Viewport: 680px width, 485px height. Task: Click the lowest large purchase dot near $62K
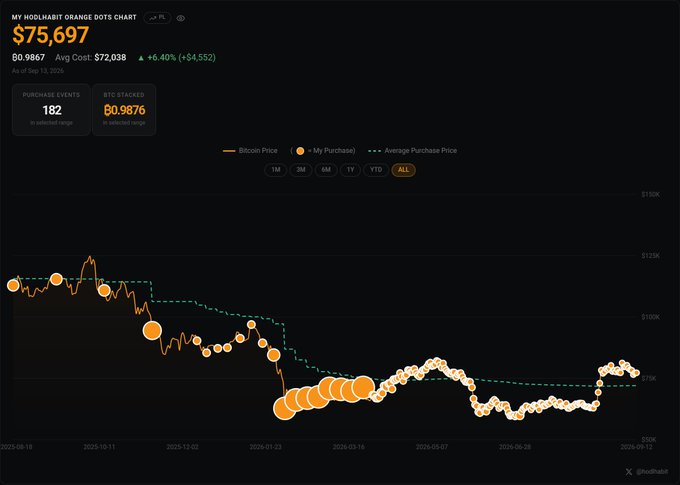tap(284, 408)
